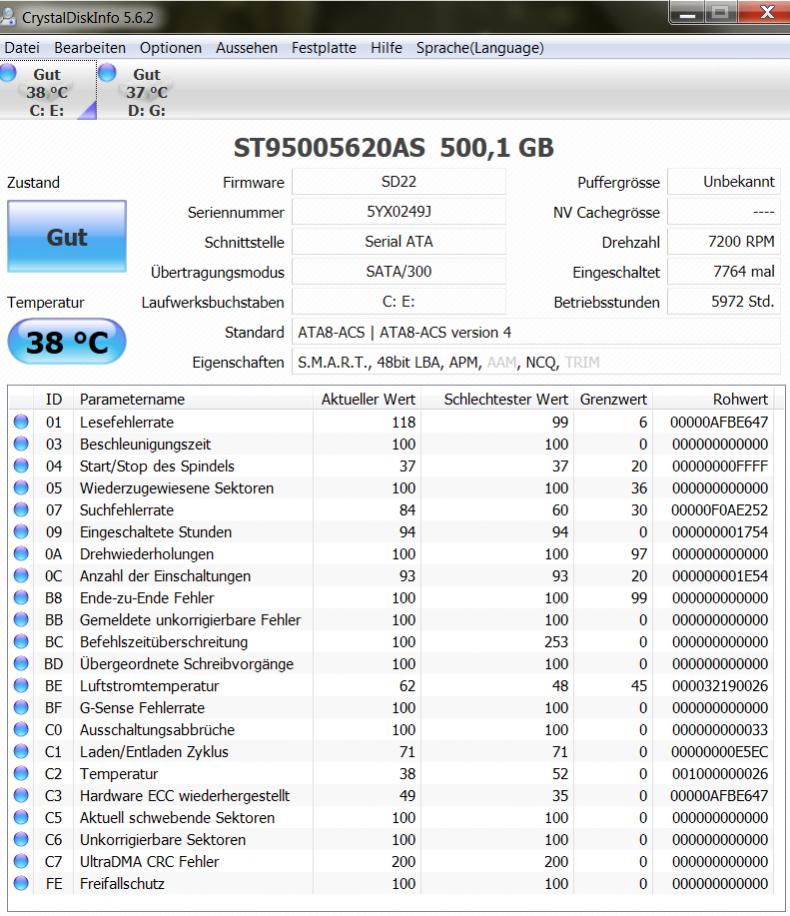Click status orb of UltraDMA CRC Fehler
This screenshot has height=916, width=790.
(x=21, y=861)
